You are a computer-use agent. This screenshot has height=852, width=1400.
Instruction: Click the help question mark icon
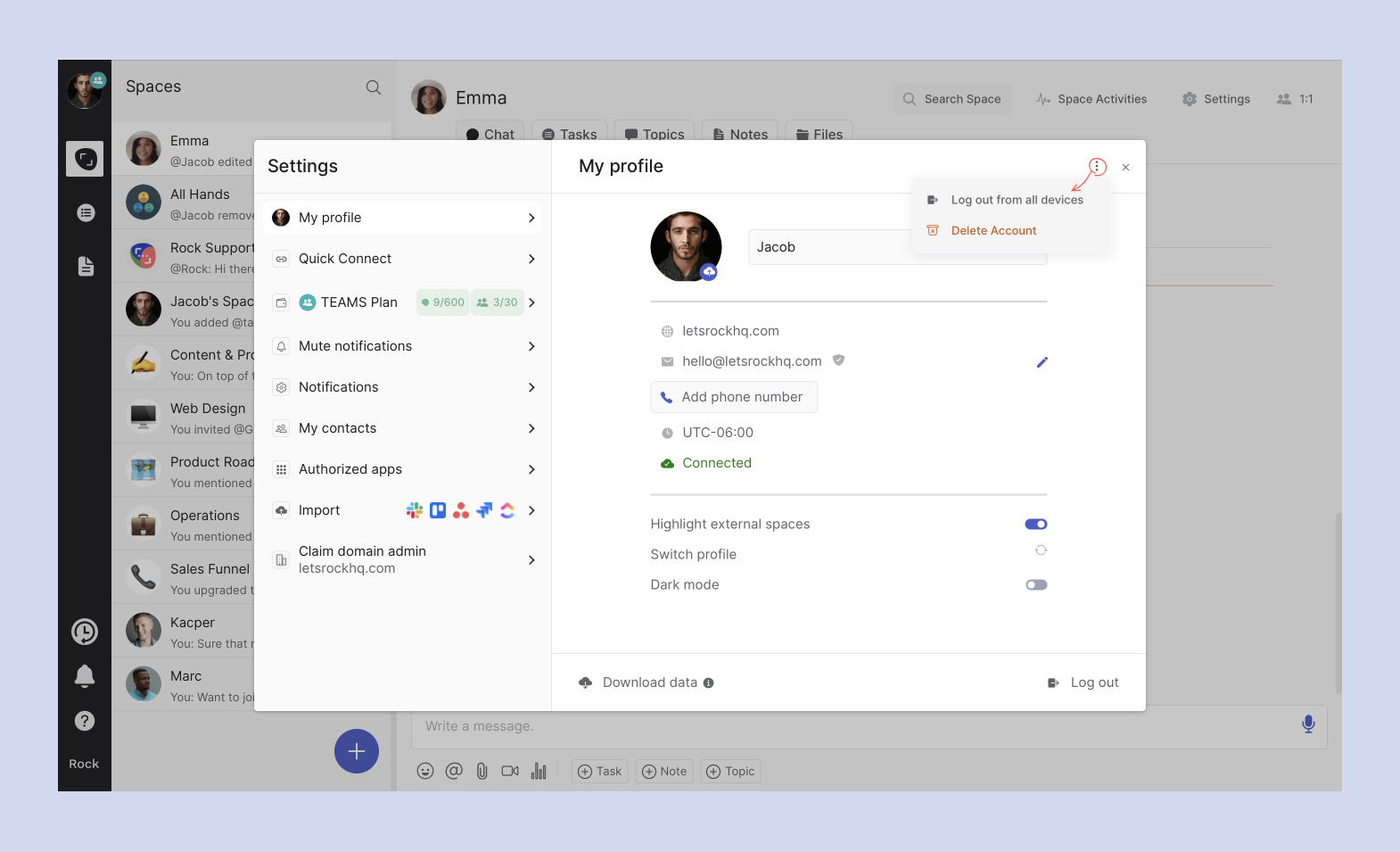(x=85, y=721)
